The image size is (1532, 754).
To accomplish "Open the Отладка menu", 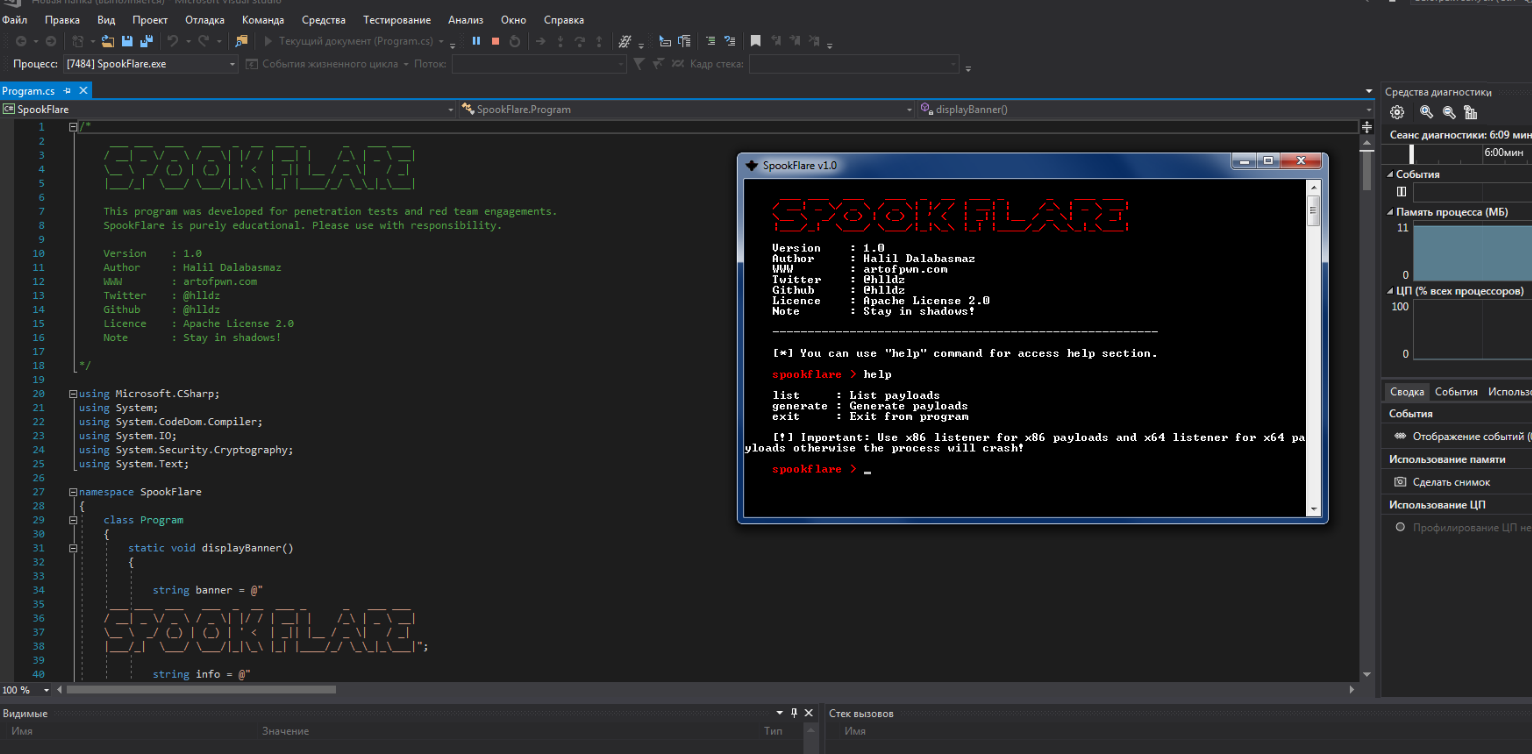I will coord(204,19).
